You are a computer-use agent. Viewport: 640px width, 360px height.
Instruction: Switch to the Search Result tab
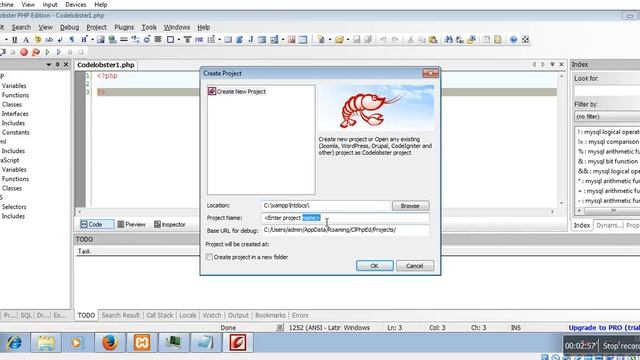120,315
